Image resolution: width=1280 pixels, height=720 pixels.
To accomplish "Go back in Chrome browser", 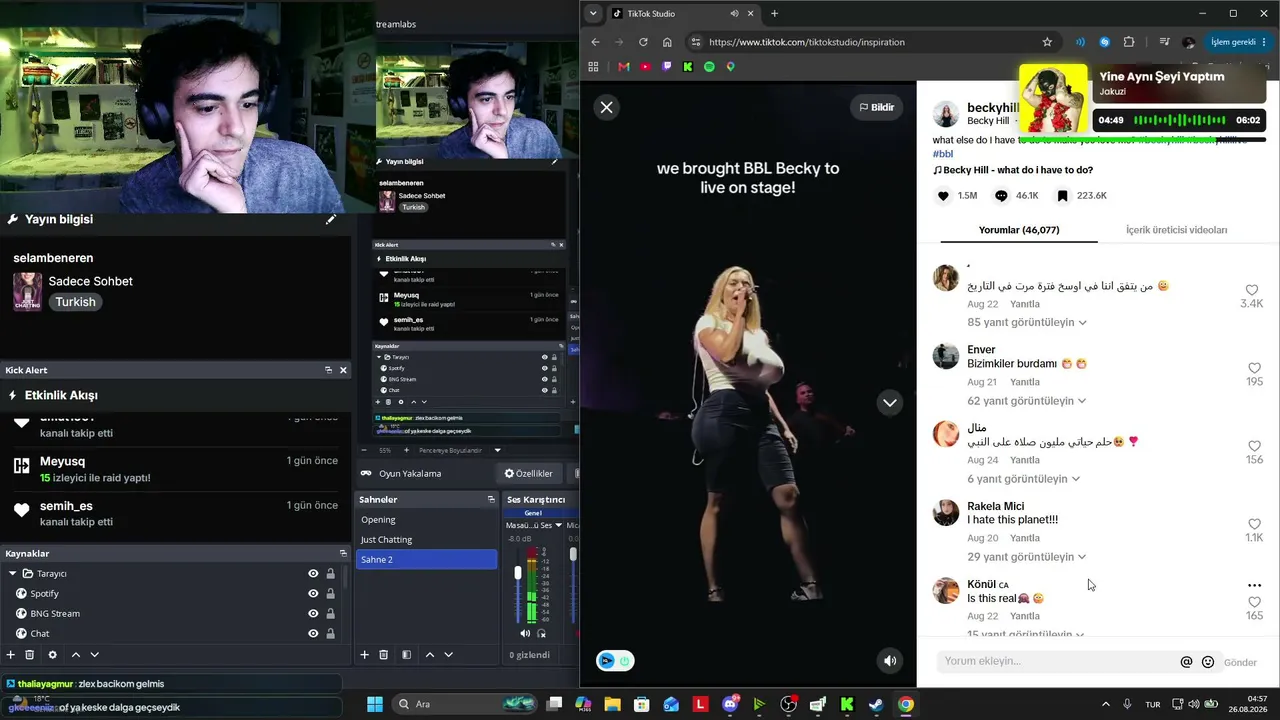I will click(x=595, y=42).
